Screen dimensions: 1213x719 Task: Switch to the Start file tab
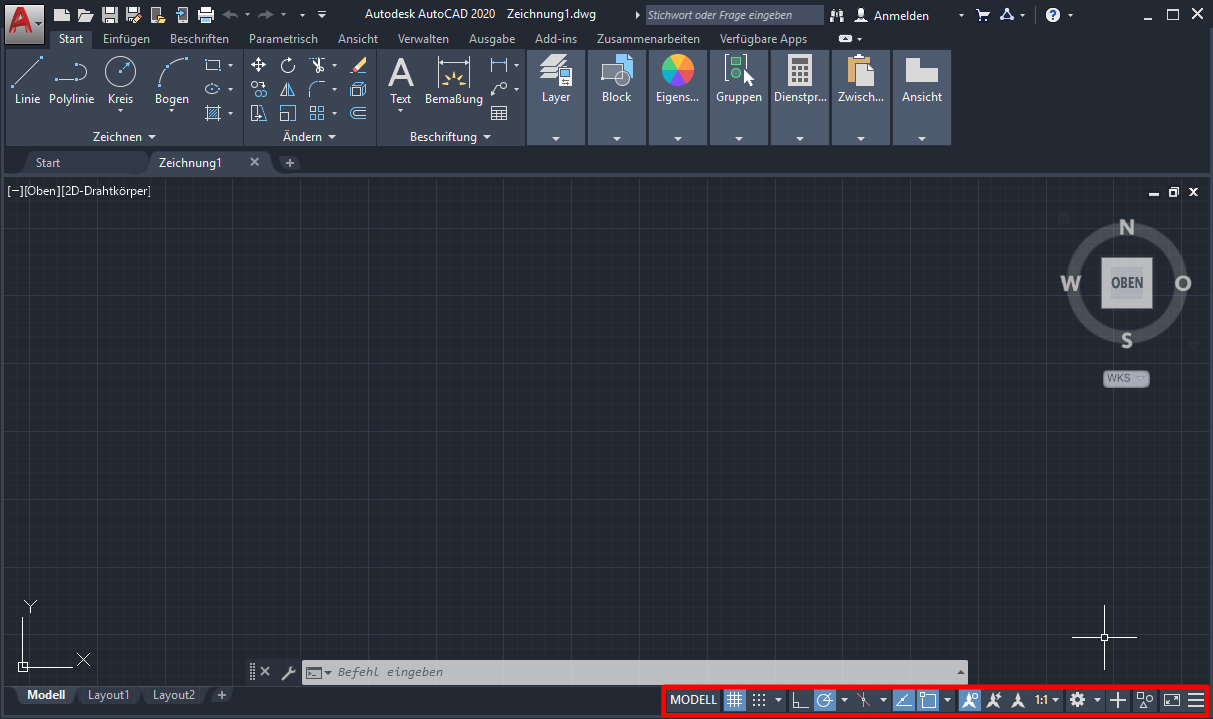click(x=48, y=162)
